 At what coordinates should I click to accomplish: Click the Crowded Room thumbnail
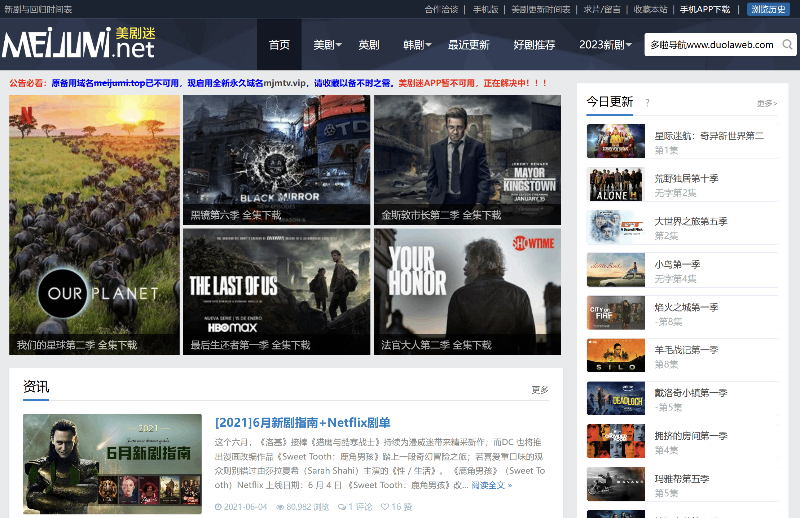point(616,441)
